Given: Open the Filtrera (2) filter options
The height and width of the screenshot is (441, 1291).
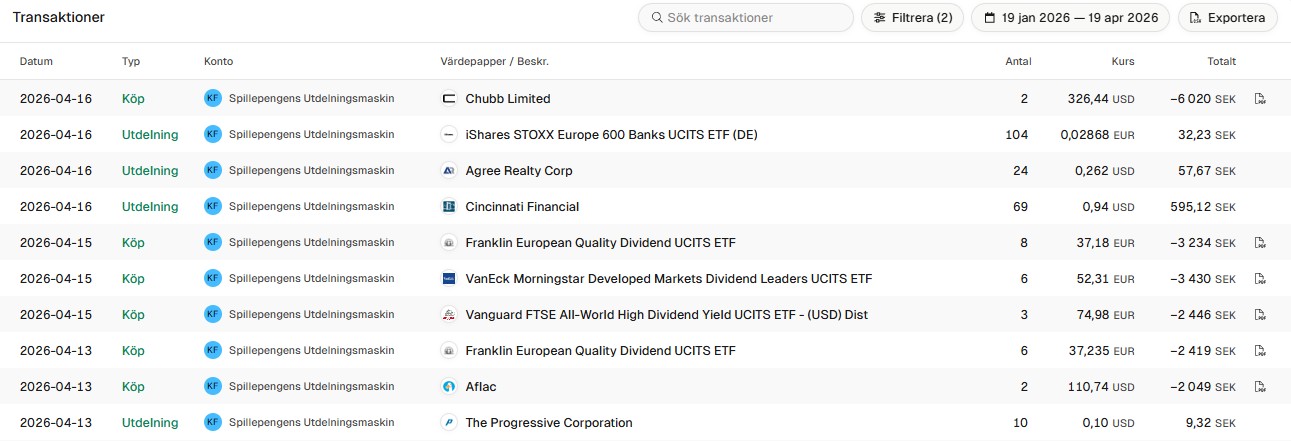Looking at the screenshot, I should (x=912, y=18).
